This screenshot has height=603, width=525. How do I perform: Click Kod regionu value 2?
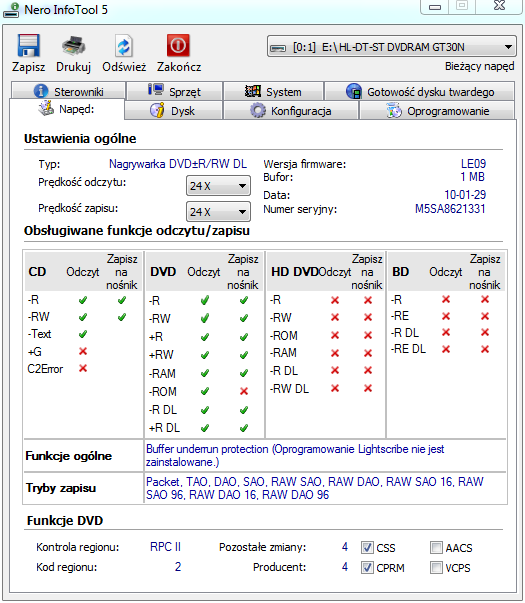(178, 566)
